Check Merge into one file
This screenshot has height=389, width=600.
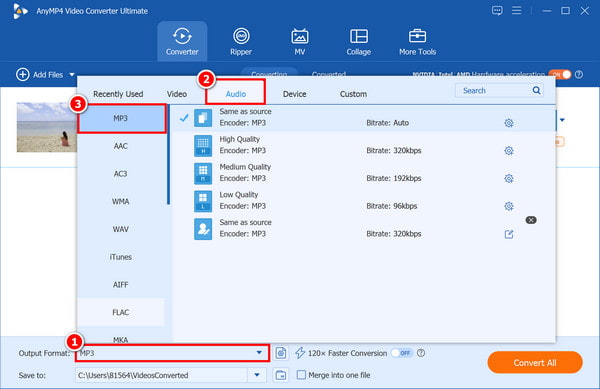[x=302, y=374]
